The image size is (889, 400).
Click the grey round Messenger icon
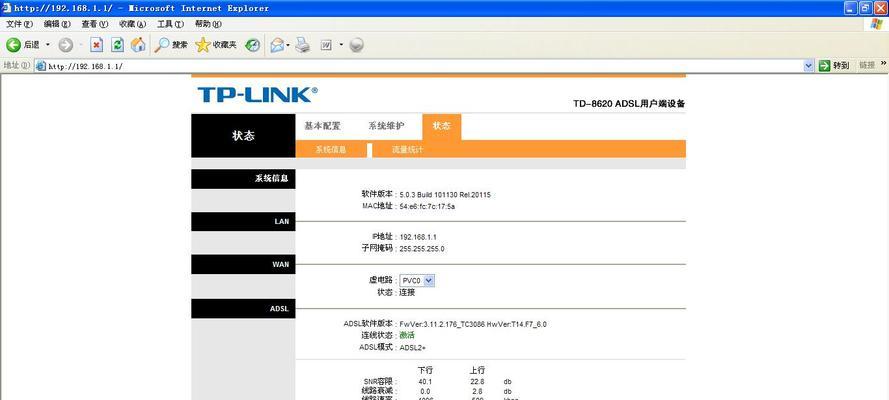coord(356,45)
